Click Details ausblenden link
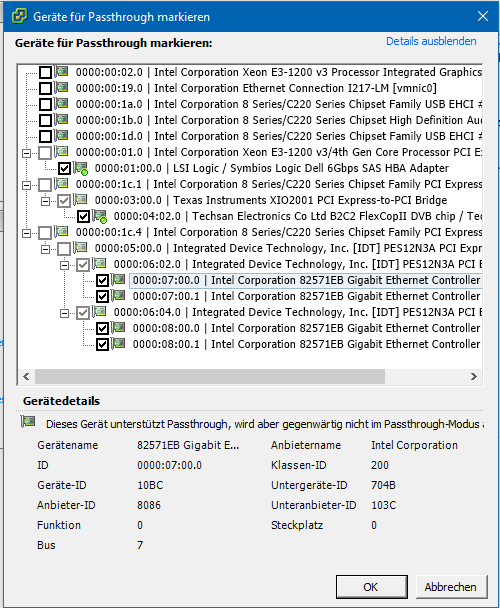Screen dimensions: 500x608 pyautogui.click(x=431, y=41)
